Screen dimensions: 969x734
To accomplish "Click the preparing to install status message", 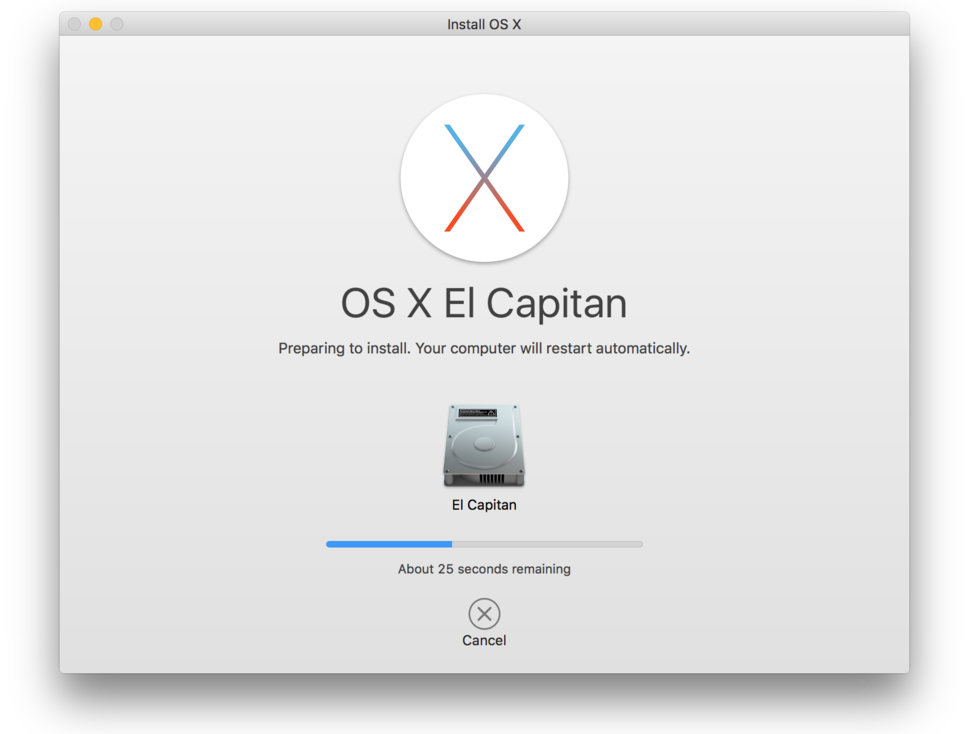I will coord(484,348).
